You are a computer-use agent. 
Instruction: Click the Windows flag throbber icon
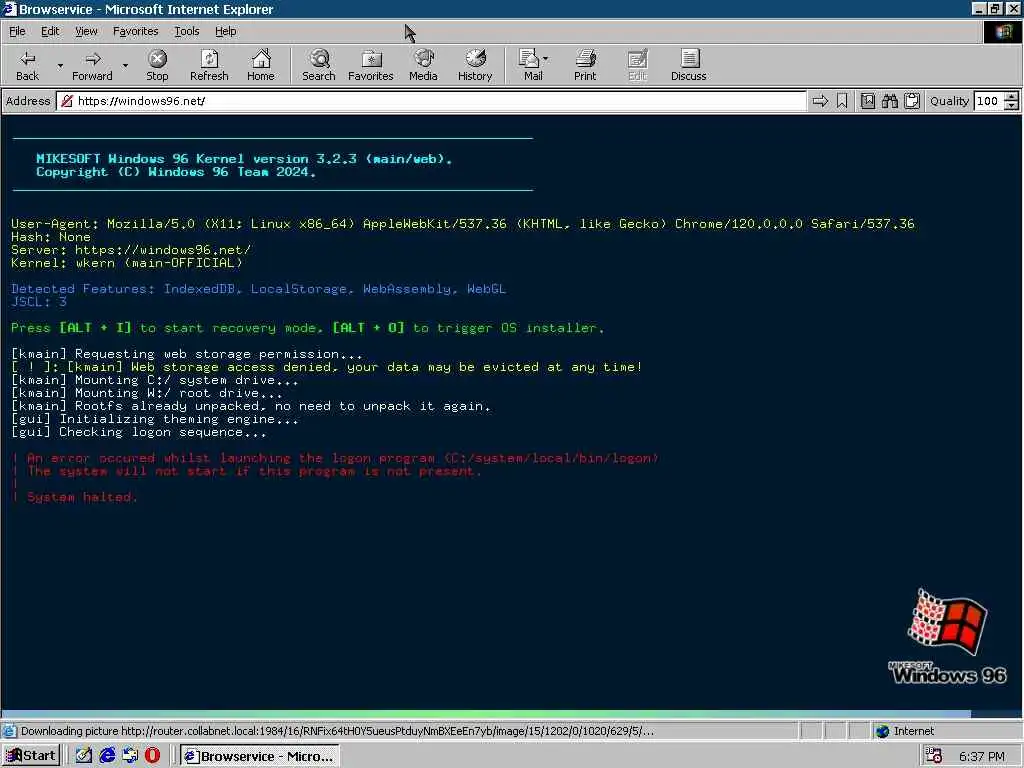pos(1002,31)
